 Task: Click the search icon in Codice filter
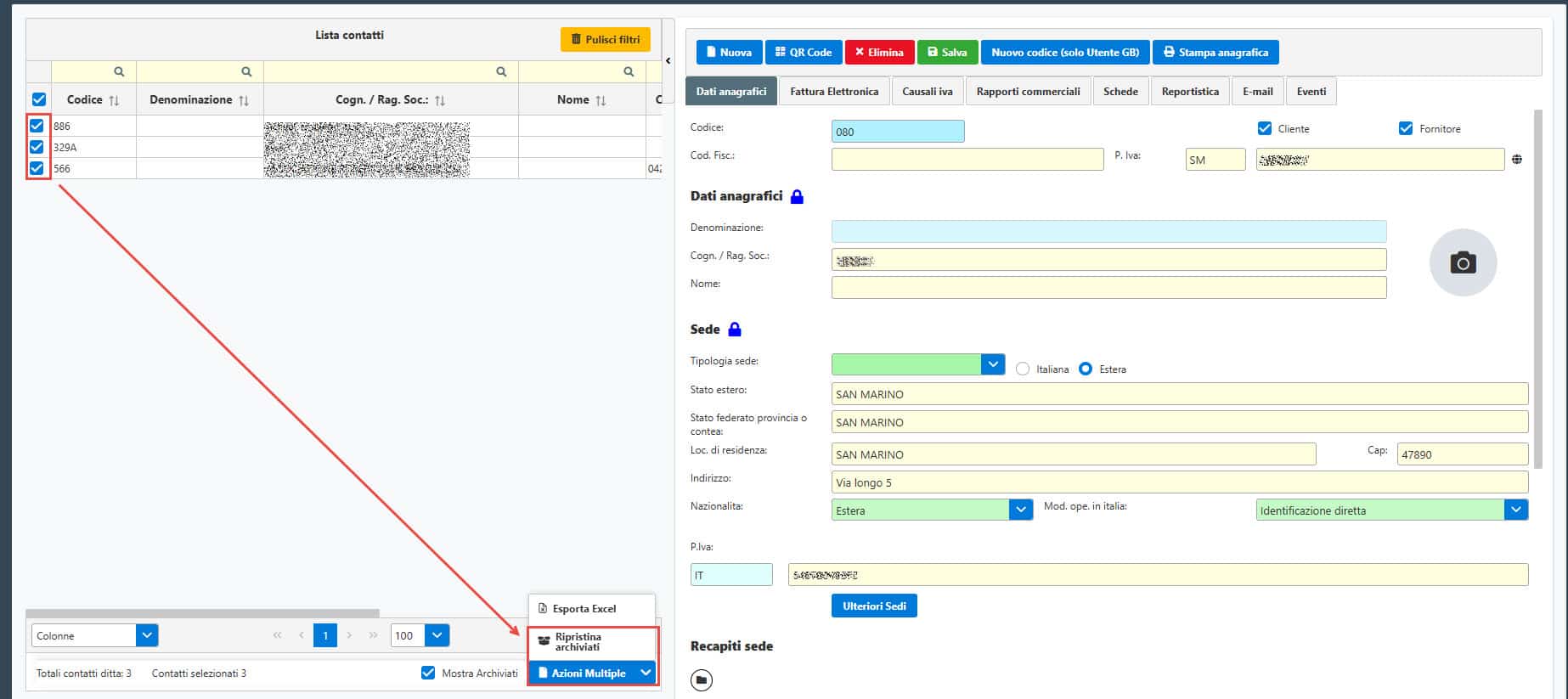tap(119, 72)
